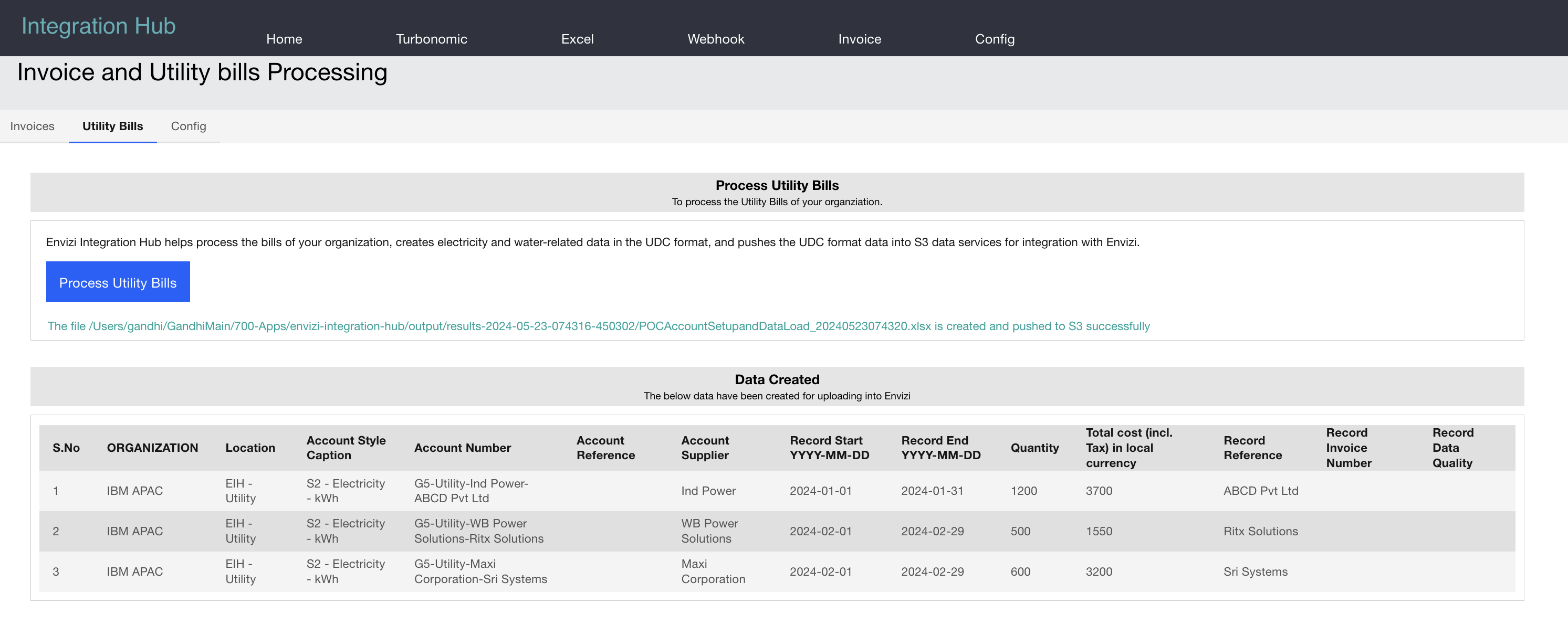The image size is (1568, 635).
Task: Open the Config tab below the title
Action: 189,126
